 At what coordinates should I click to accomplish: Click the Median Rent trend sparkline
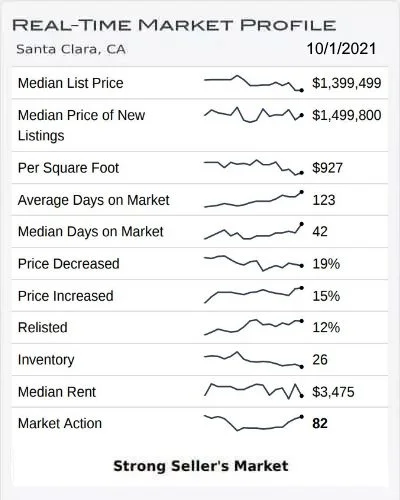pos(254,391)
